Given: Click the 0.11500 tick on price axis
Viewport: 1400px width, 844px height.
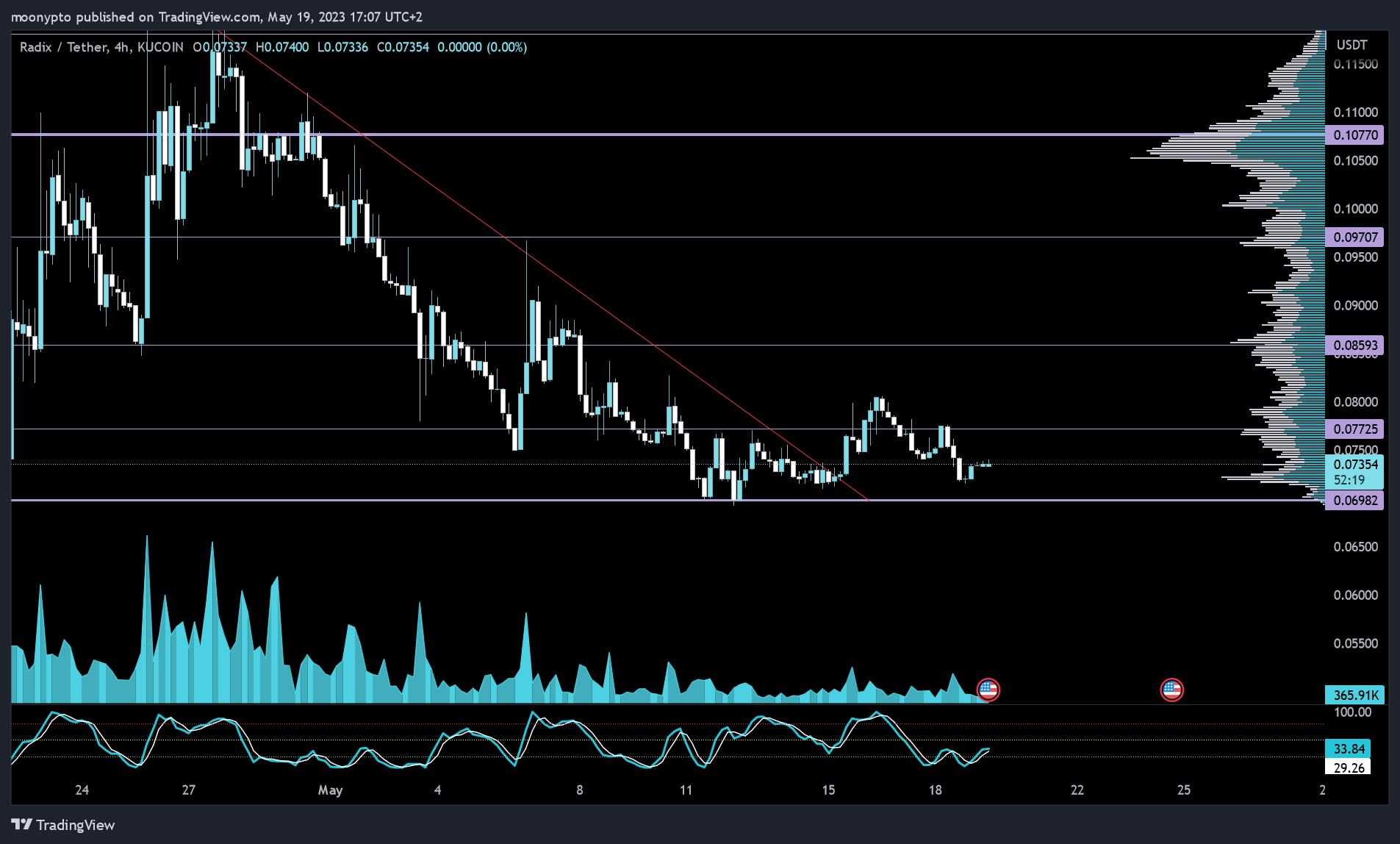Looking at the screenshot, I should [x=1356, y=64].
